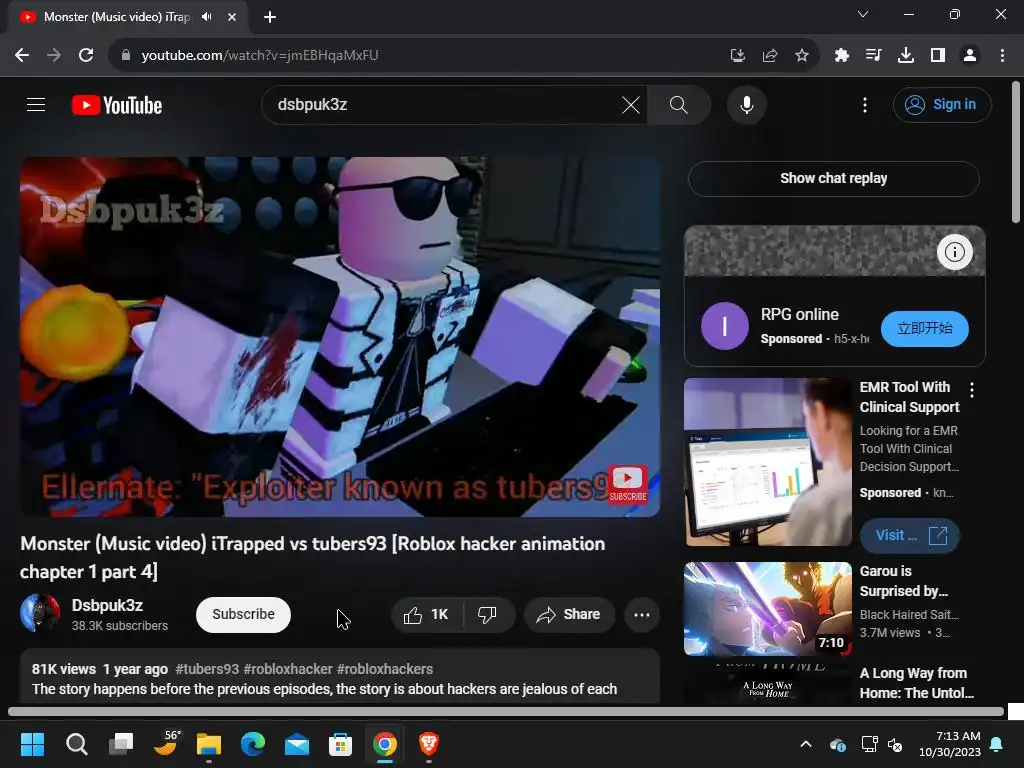Open Chrome three-dot menu
Screen dimensions: 1024x768
[1002, 56]
